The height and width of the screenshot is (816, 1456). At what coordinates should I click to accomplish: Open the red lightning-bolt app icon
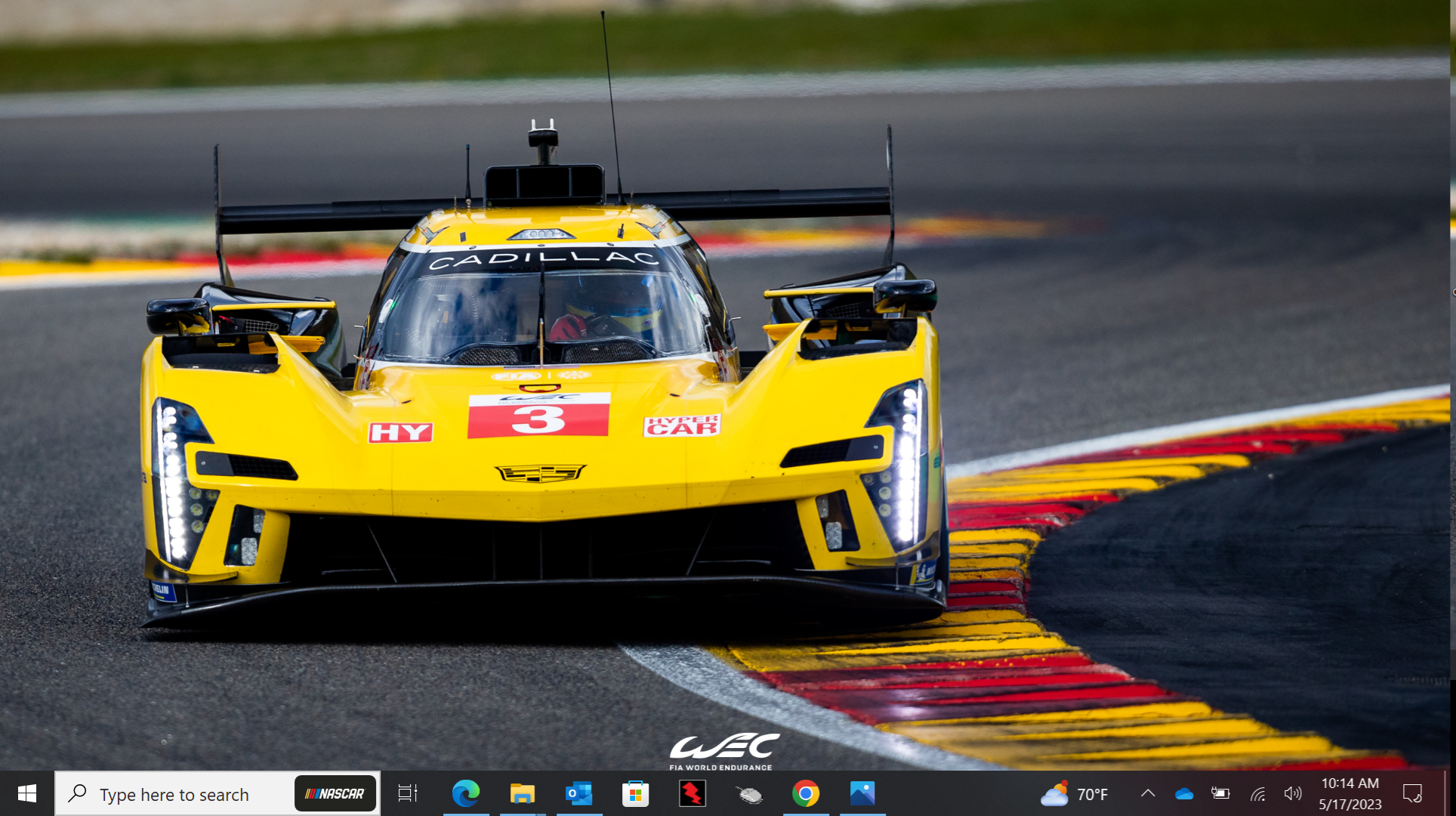click(692, 793)
